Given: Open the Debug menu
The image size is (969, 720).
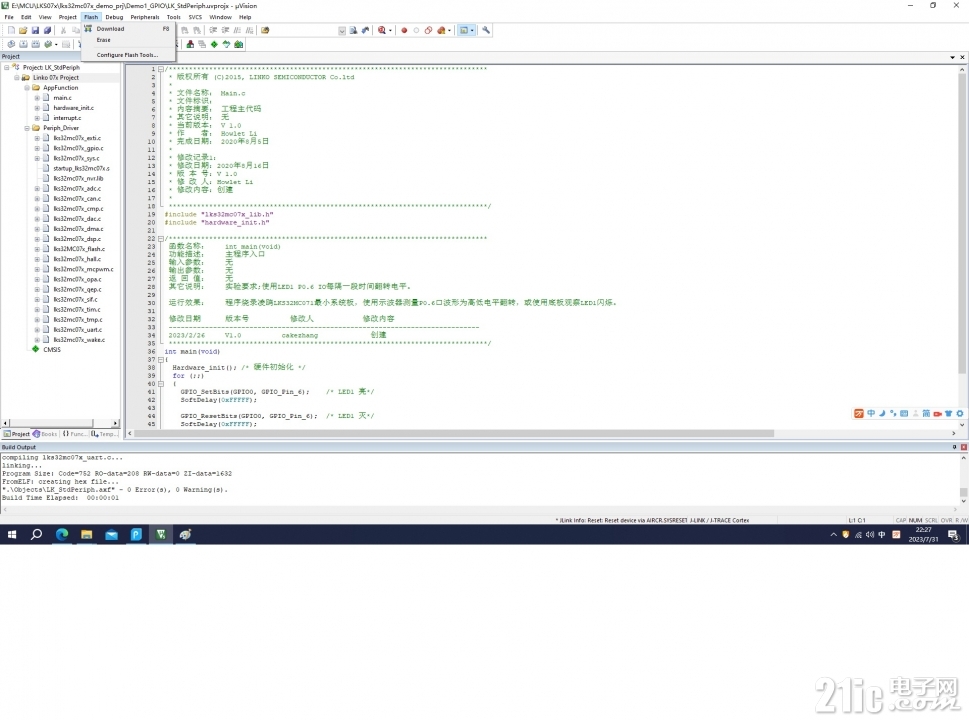Looking at the screenshot, I should (114, 17).
